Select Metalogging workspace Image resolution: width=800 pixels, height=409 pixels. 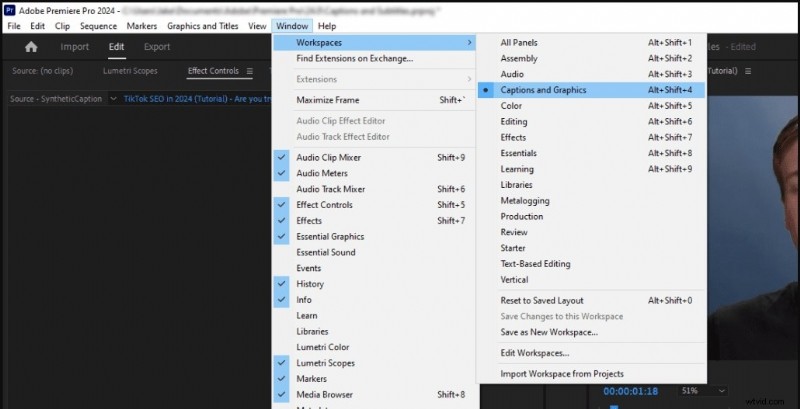click(591, 201)
